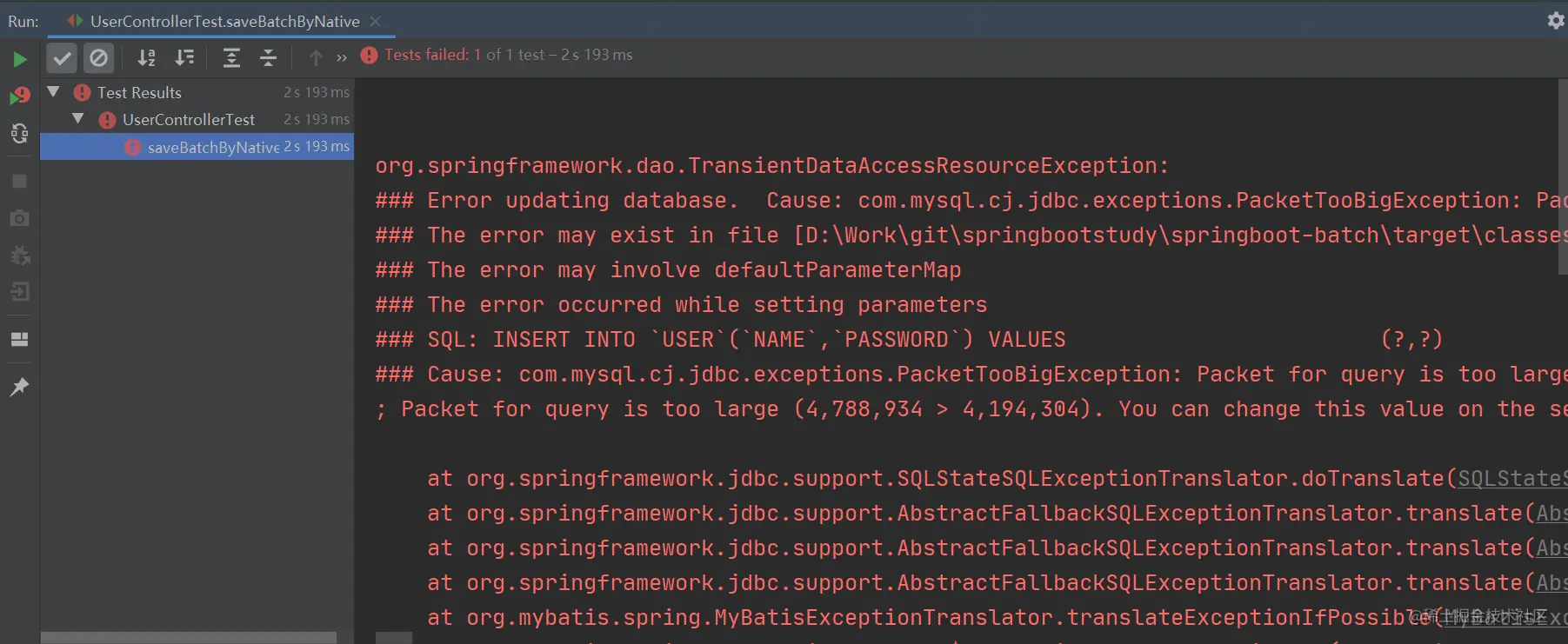1568x644 pixels.
Task: Pin the Run tab with pin icon
Action: [x=19, y=387]
